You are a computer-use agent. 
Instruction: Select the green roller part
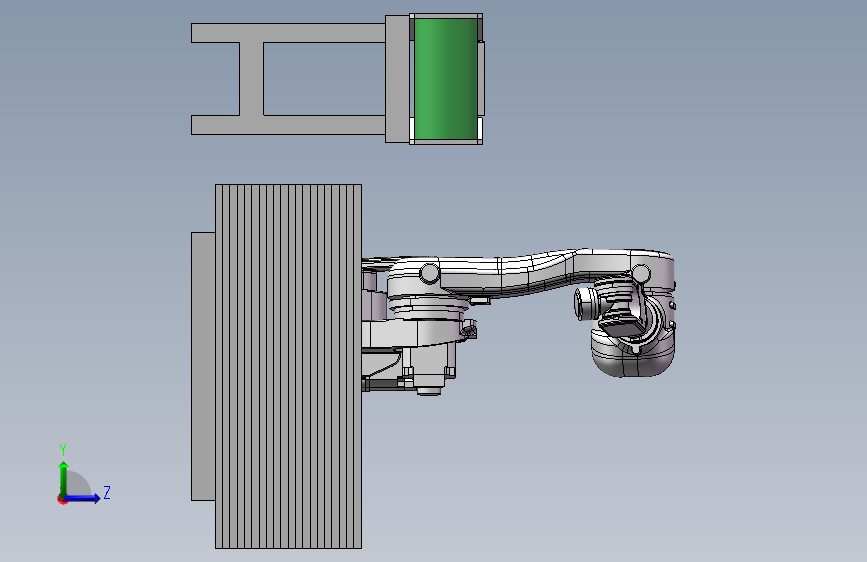445,79
